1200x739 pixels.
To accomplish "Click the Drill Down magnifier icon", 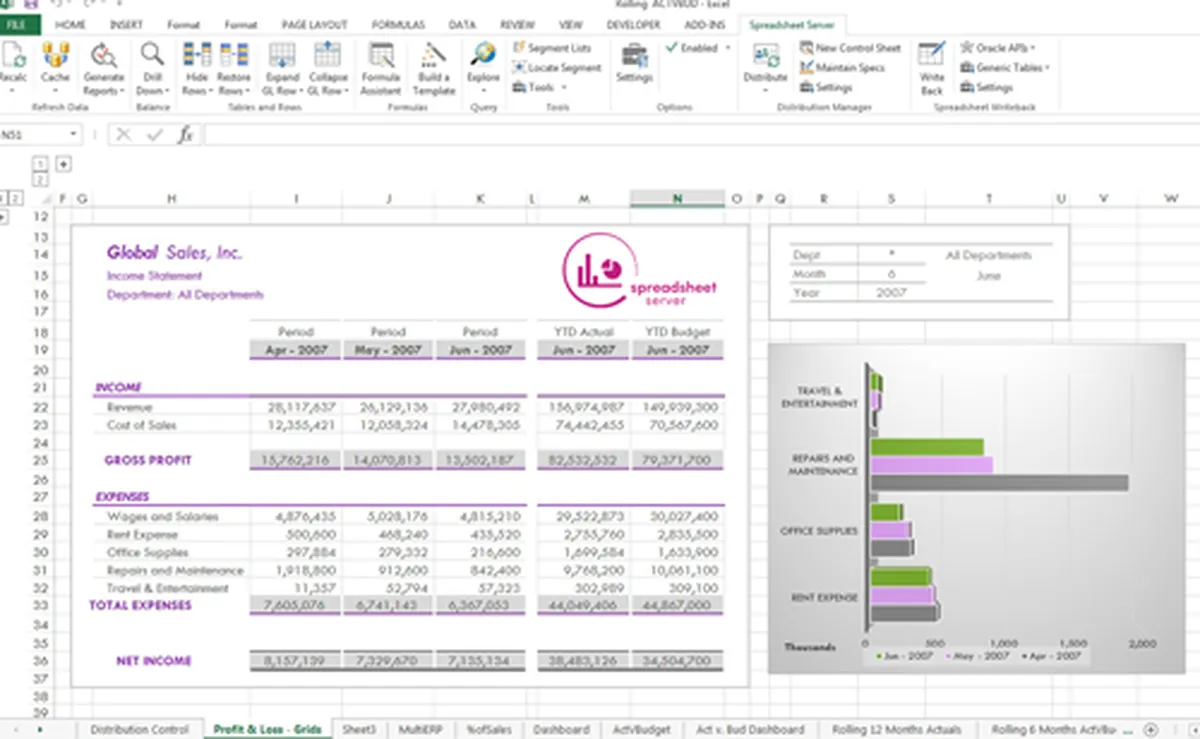I will [152, 55].
